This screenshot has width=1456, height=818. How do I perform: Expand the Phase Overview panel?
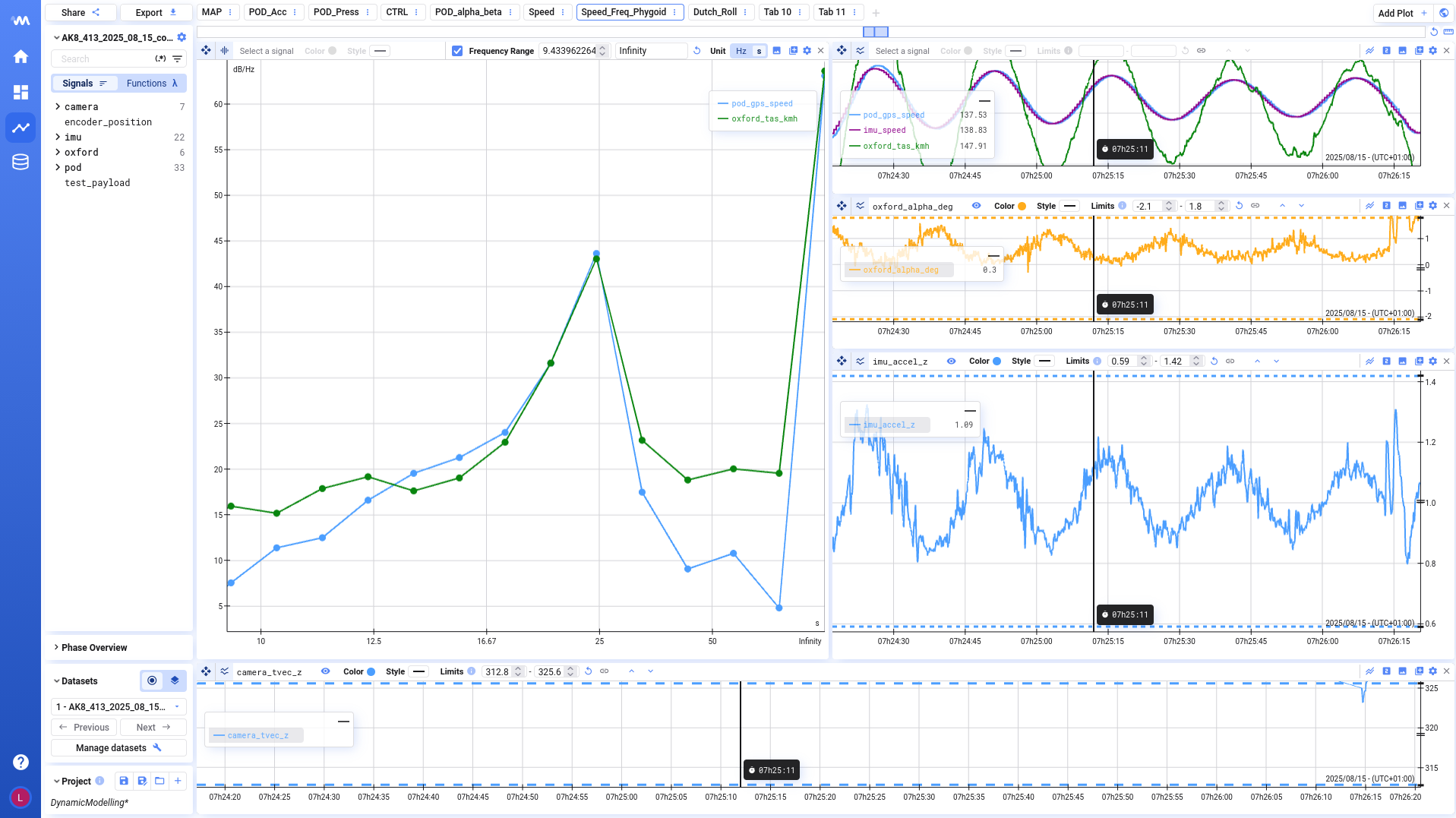[x=56, y=647]
